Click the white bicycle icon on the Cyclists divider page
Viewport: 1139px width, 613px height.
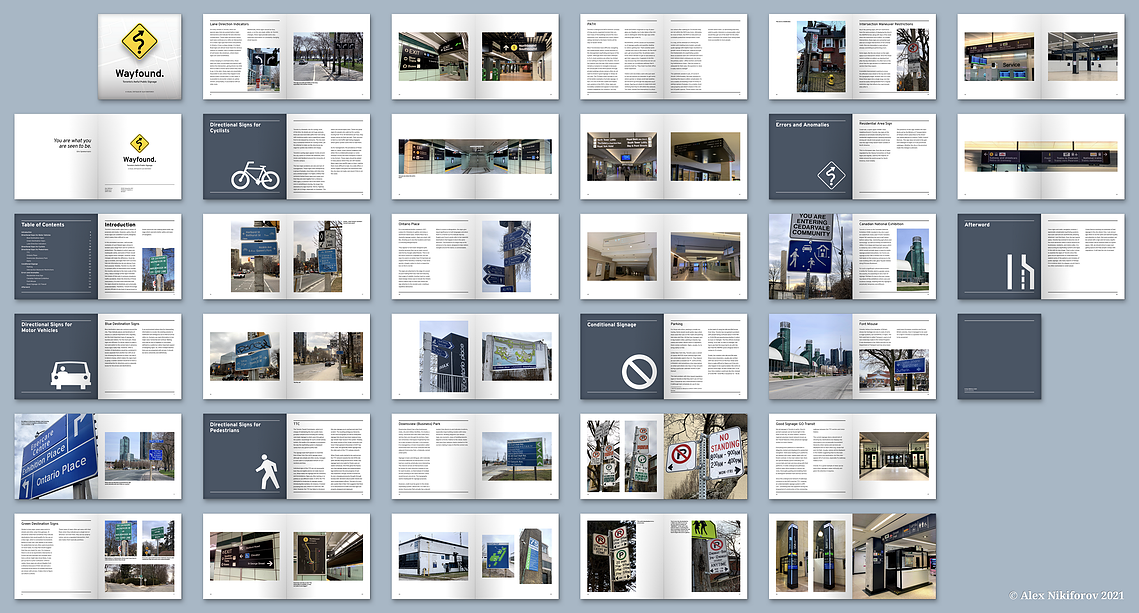click(x=255, y=176)
